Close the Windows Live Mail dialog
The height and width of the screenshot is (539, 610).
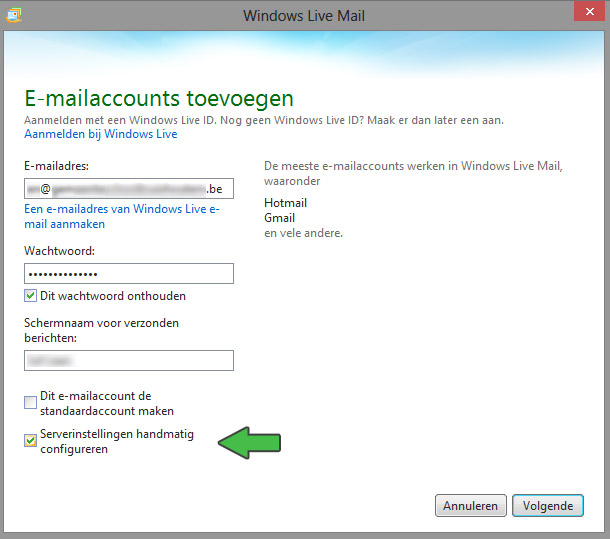589,11
